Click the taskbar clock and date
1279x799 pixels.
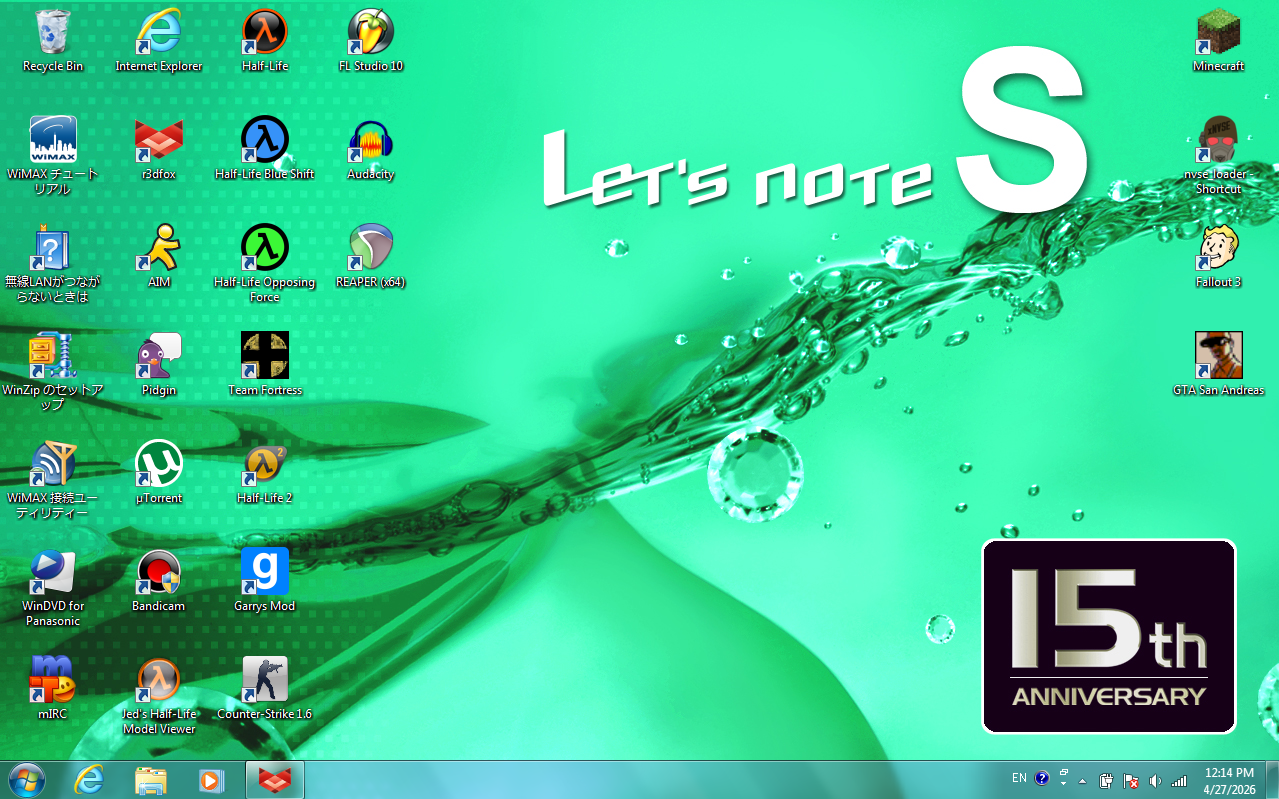pyautogui.click(x=1229, y=780)
